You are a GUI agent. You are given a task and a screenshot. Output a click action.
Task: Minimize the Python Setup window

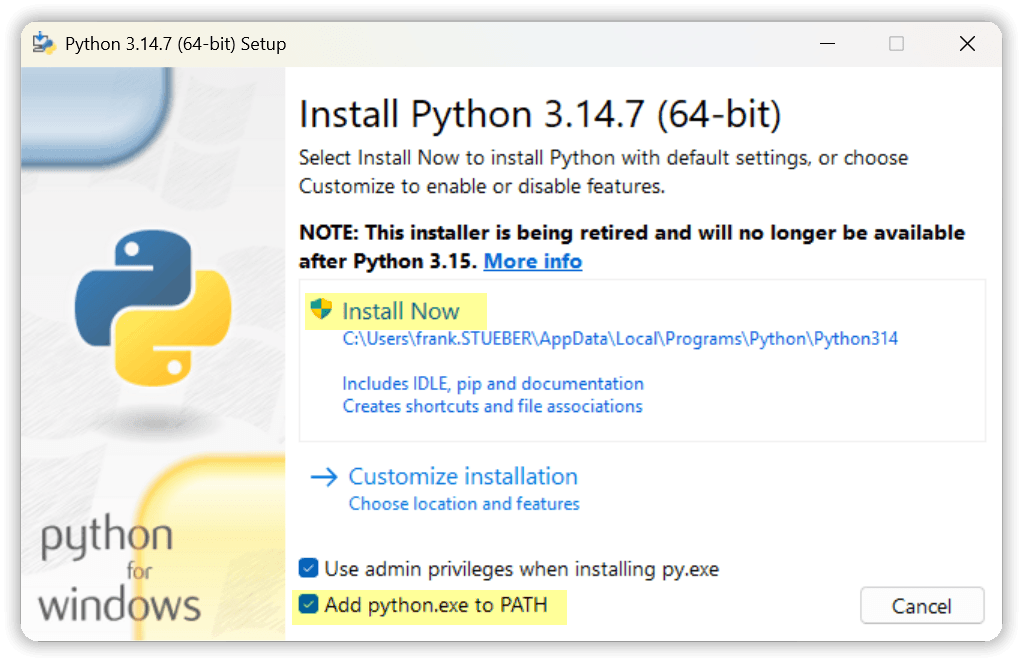pyautogui.click(x=827, y=44)
